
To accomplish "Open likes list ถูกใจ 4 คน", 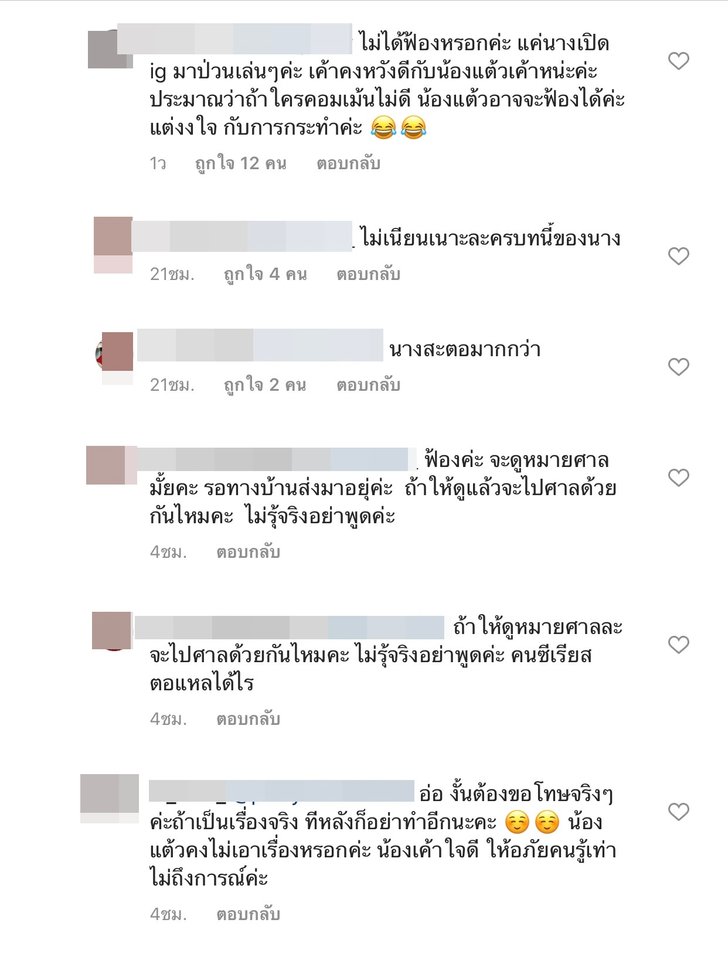I will click(x=265, y=274).
